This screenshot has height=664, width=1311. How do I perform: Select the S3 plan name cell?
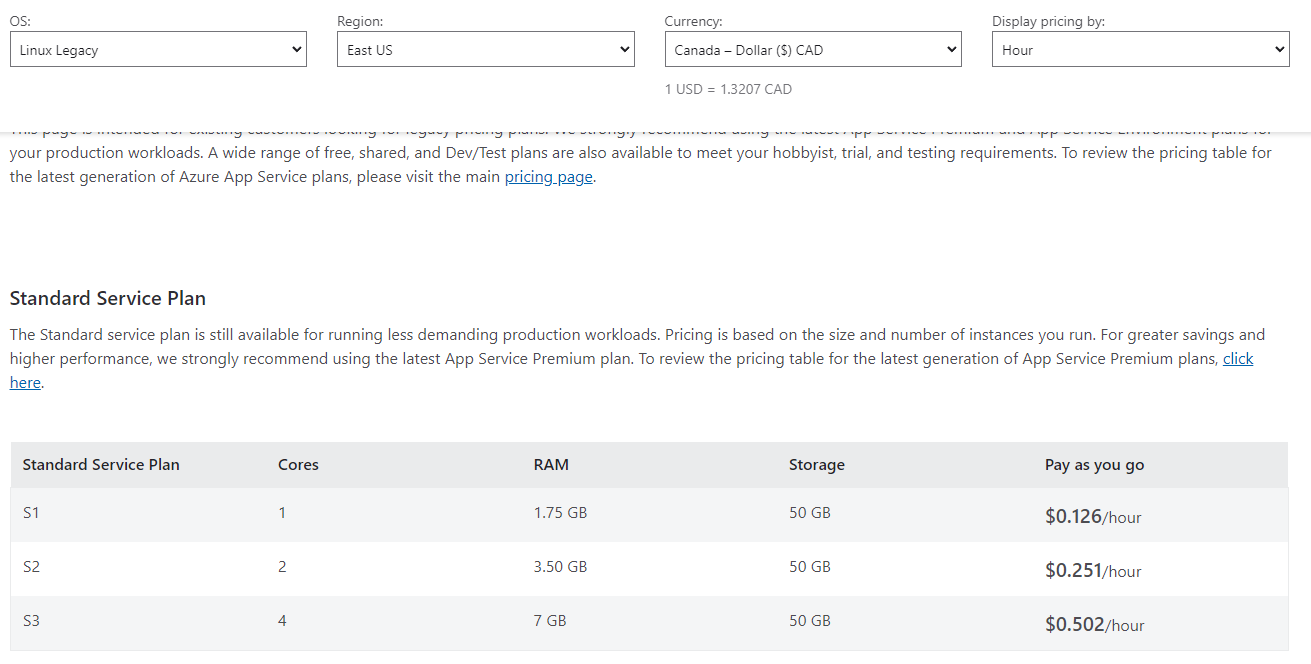pos(31,621)
